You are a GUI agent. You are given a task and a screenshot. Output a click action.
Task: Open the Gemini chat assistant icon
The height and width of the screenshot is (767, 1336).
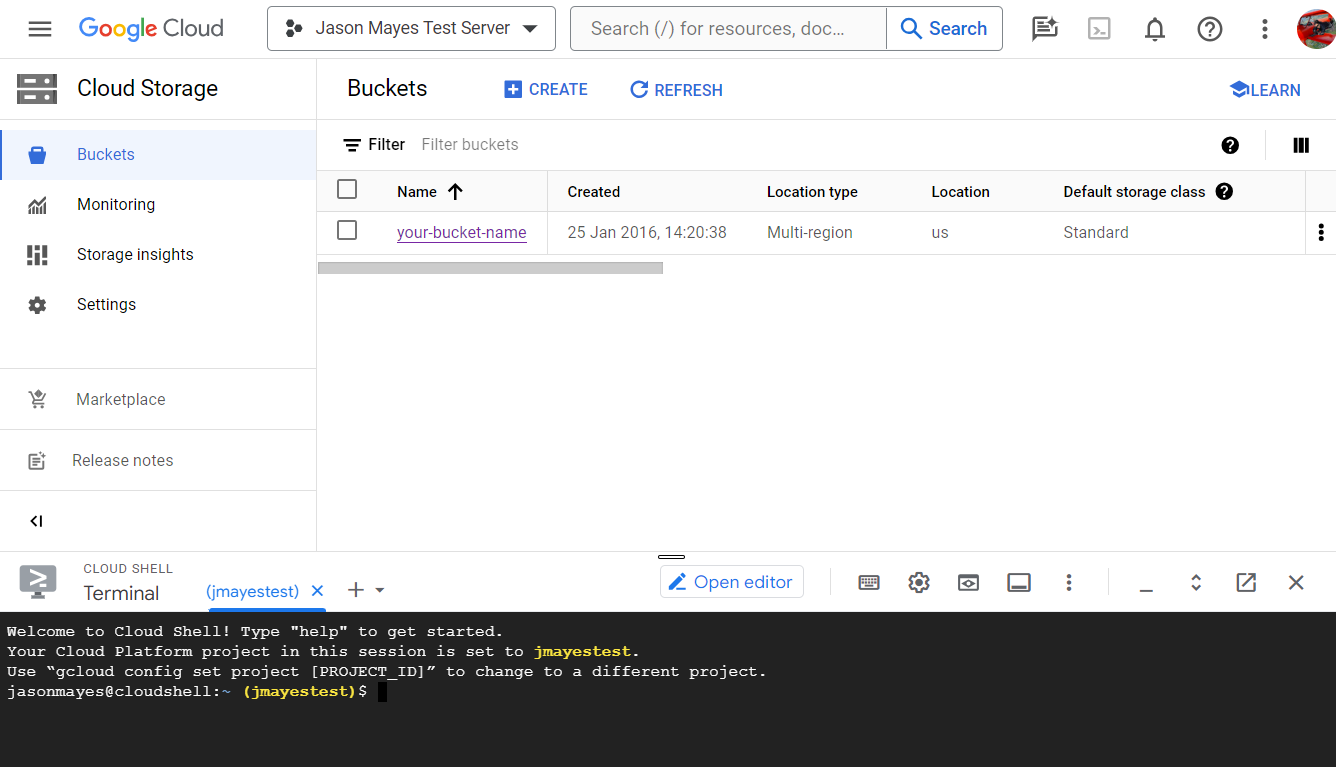(x=1044, y=28)
